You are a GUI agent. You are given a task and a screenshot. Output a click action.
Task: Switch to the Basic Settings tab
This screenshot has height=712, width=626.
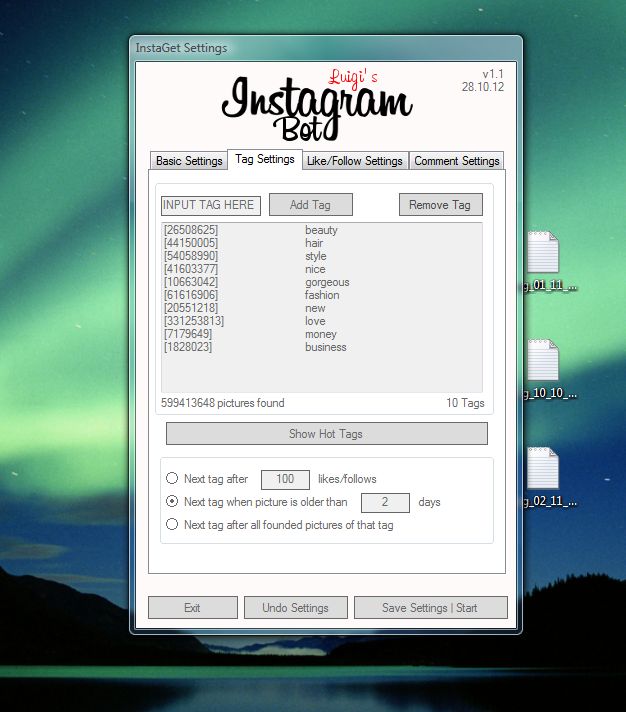point(189,161)
